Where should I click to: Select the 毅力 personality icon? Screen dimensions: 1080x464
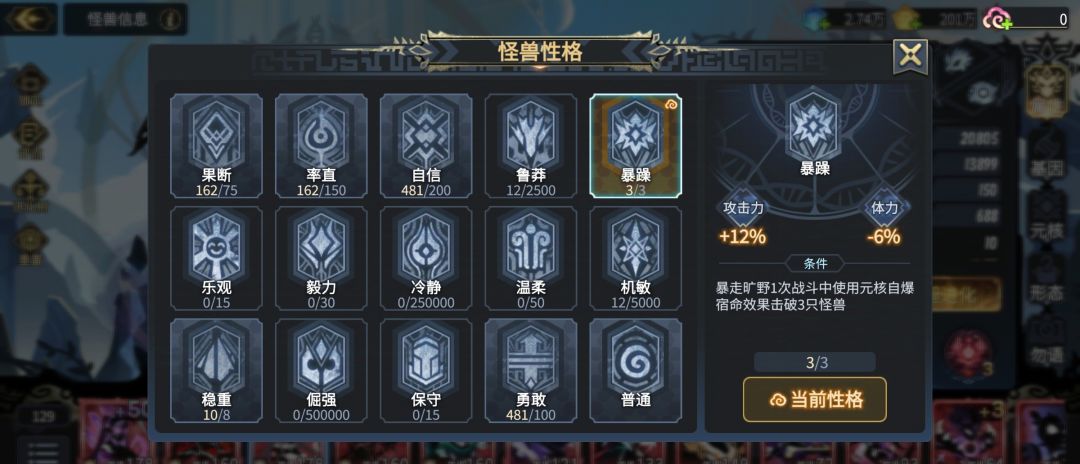click(321, 258)
